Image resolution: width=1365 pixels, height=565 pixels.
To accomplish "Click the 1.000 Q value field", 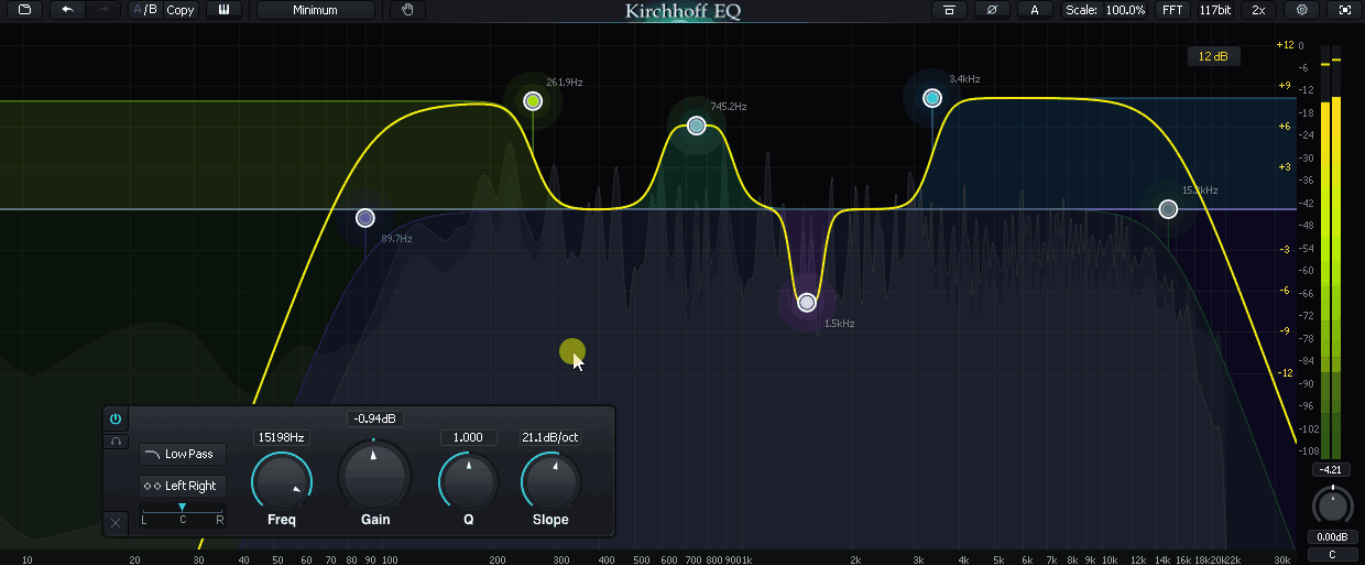I will (468, 437).
